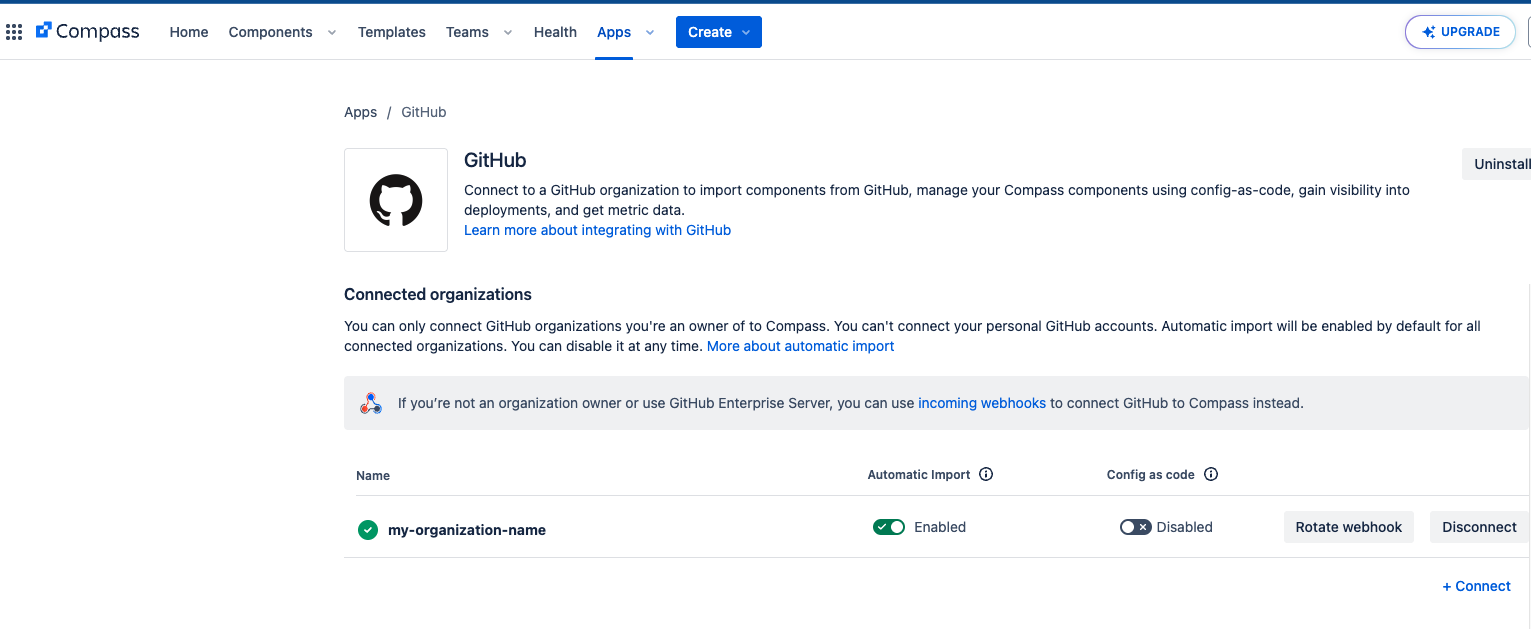The height and width of the screenshot is (629, 1531).
Task: Navigate to the Home menu item
Action: (188, 31)
